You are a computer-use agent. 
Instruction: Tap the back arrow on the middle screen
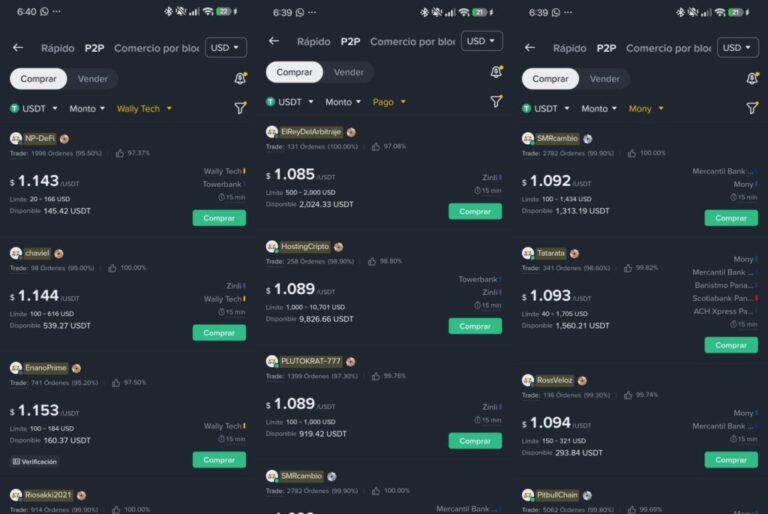(x=274, y=41)
